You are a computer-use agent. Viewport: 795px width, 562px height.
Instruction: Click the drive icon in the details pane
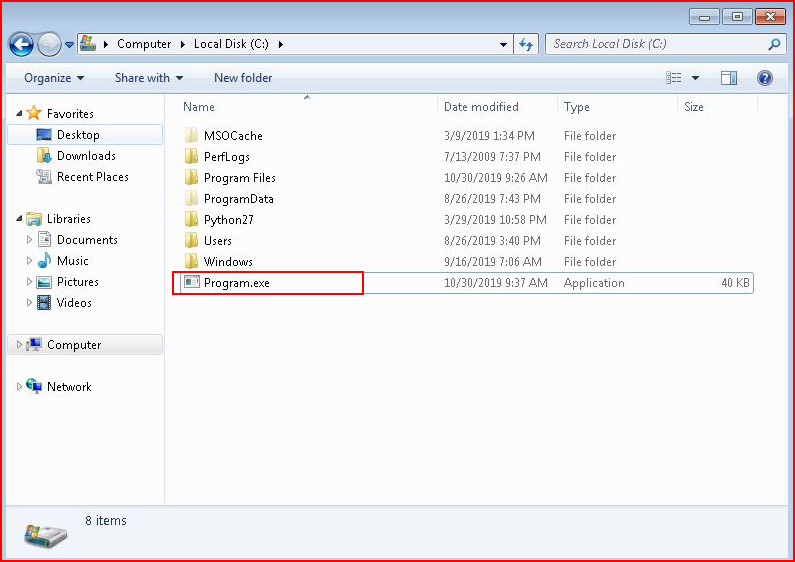46,535
